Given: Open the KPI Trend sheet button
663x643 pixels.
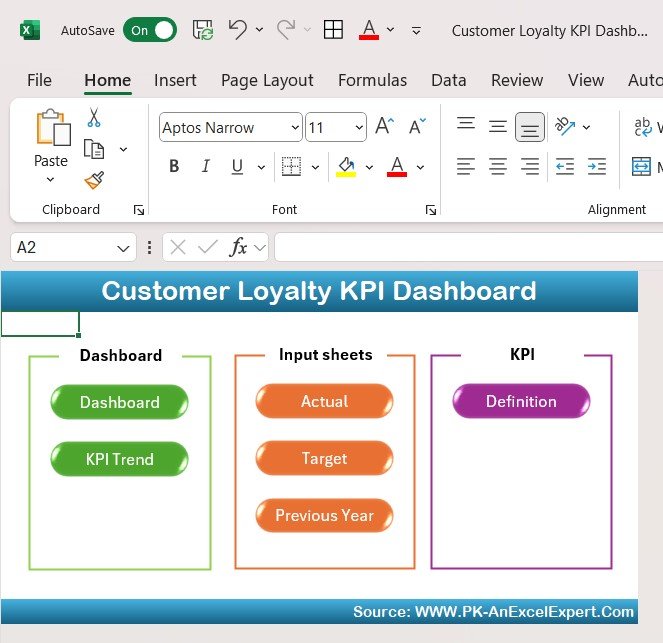Looking at the screenshot, I should coord(119,459).
